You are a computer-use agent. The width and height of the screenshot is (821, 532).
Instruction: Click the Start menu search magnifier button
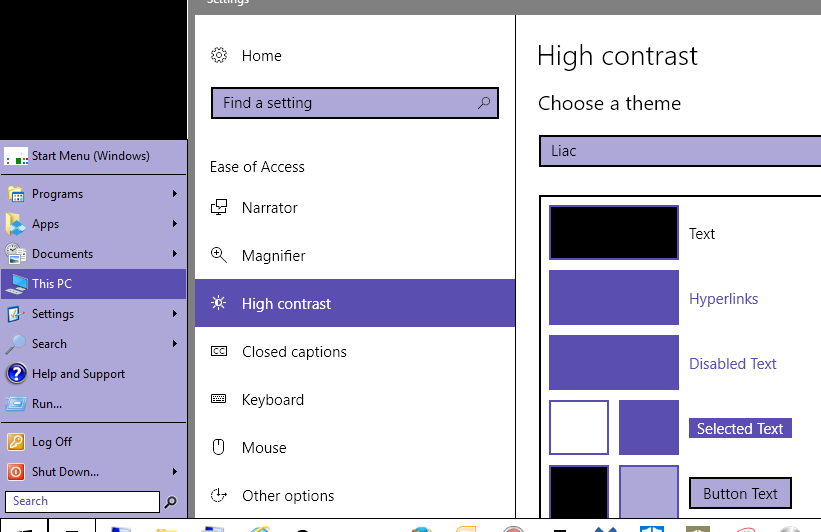click(171, 502)
